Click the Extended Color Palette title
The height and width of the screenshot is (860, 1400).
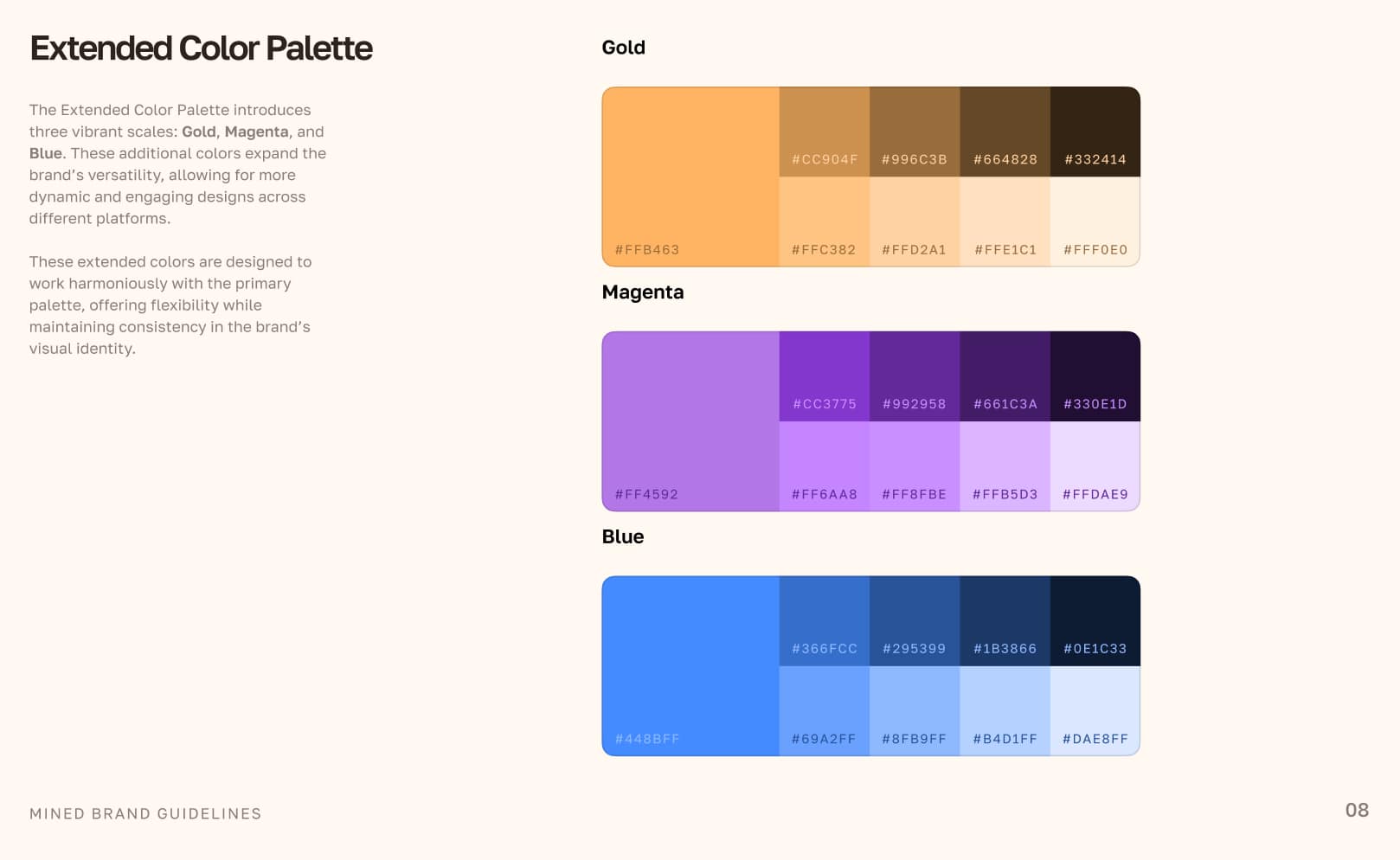[x=201, y=48]
